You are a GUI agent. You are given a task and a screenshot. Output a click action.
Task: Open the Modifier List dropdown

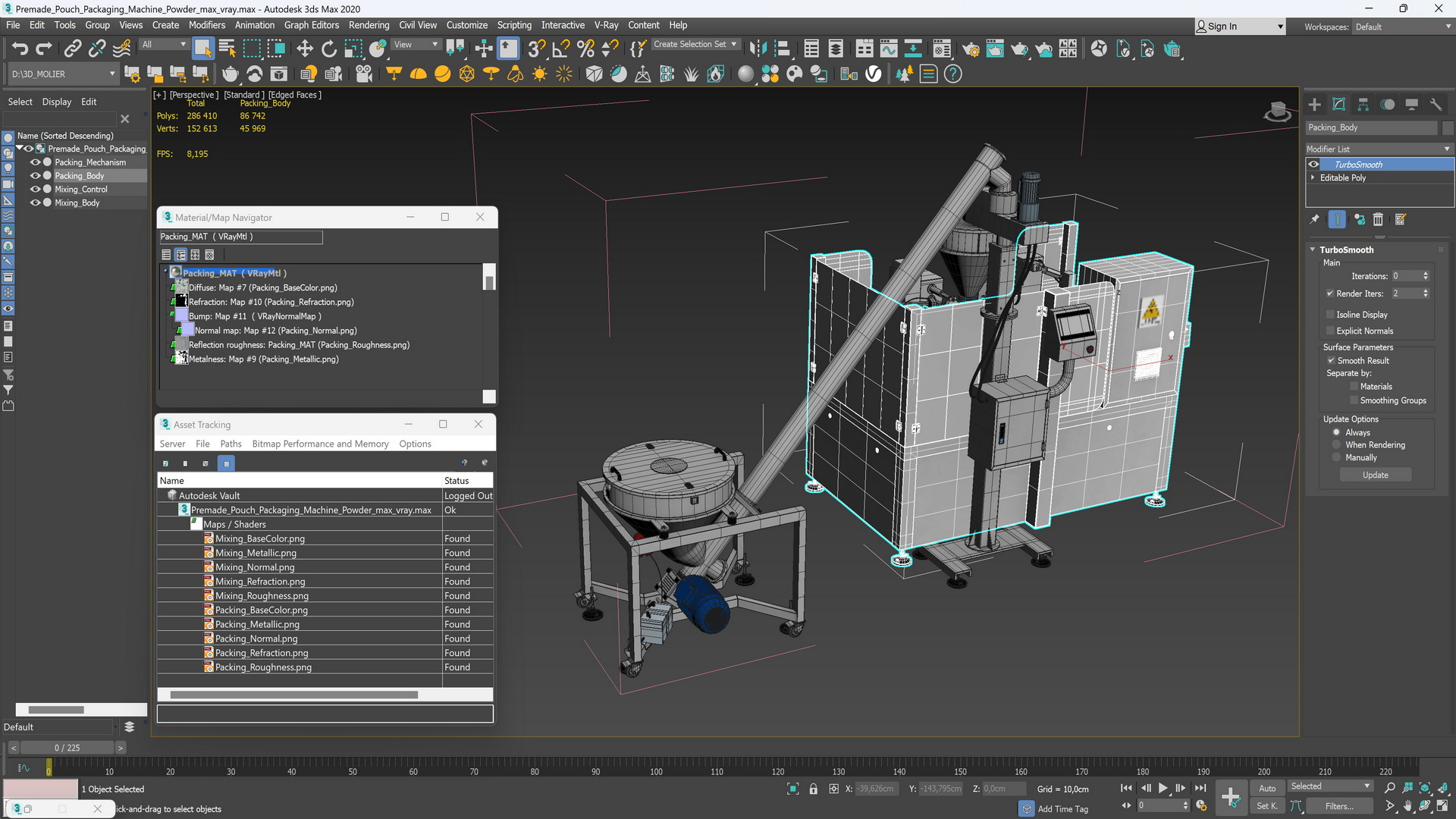tap(1379, 149)
